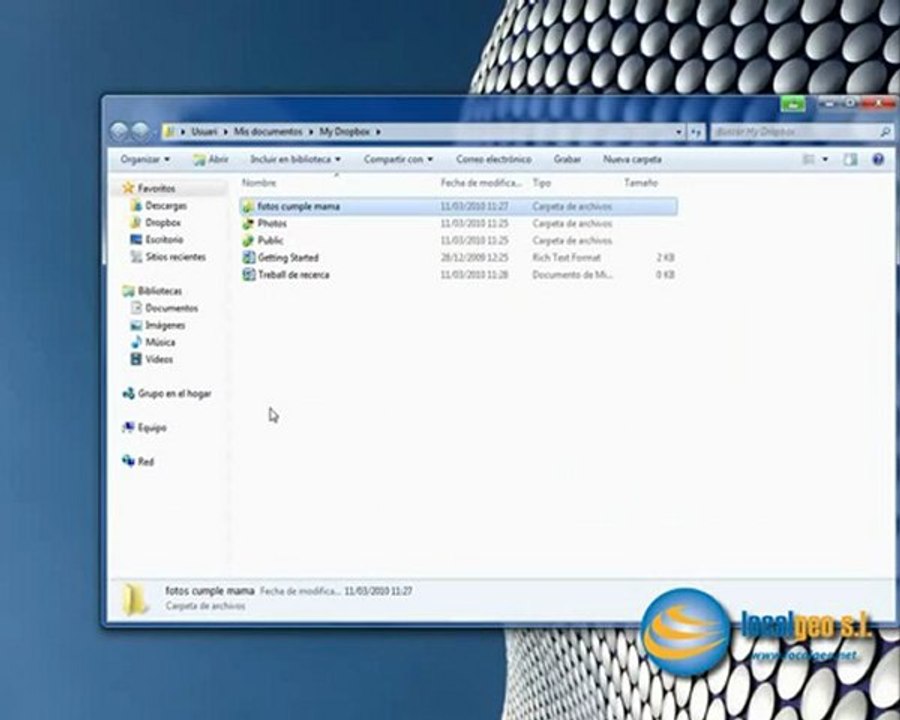Image resolution: width=900 pixels, height=720 pixels.
Task: Click the Imágenes library icon
Action: click(136, 325)
